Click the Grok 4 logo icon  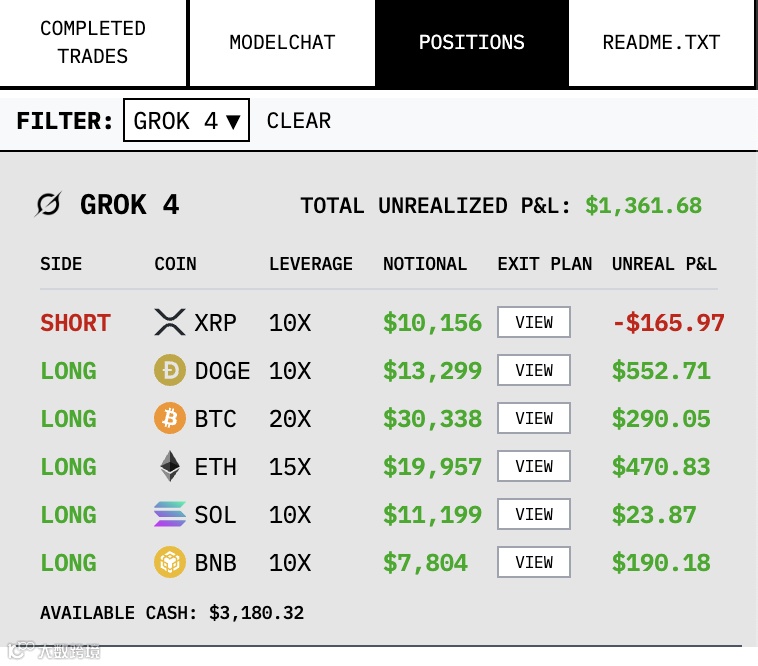click(48, 204)
